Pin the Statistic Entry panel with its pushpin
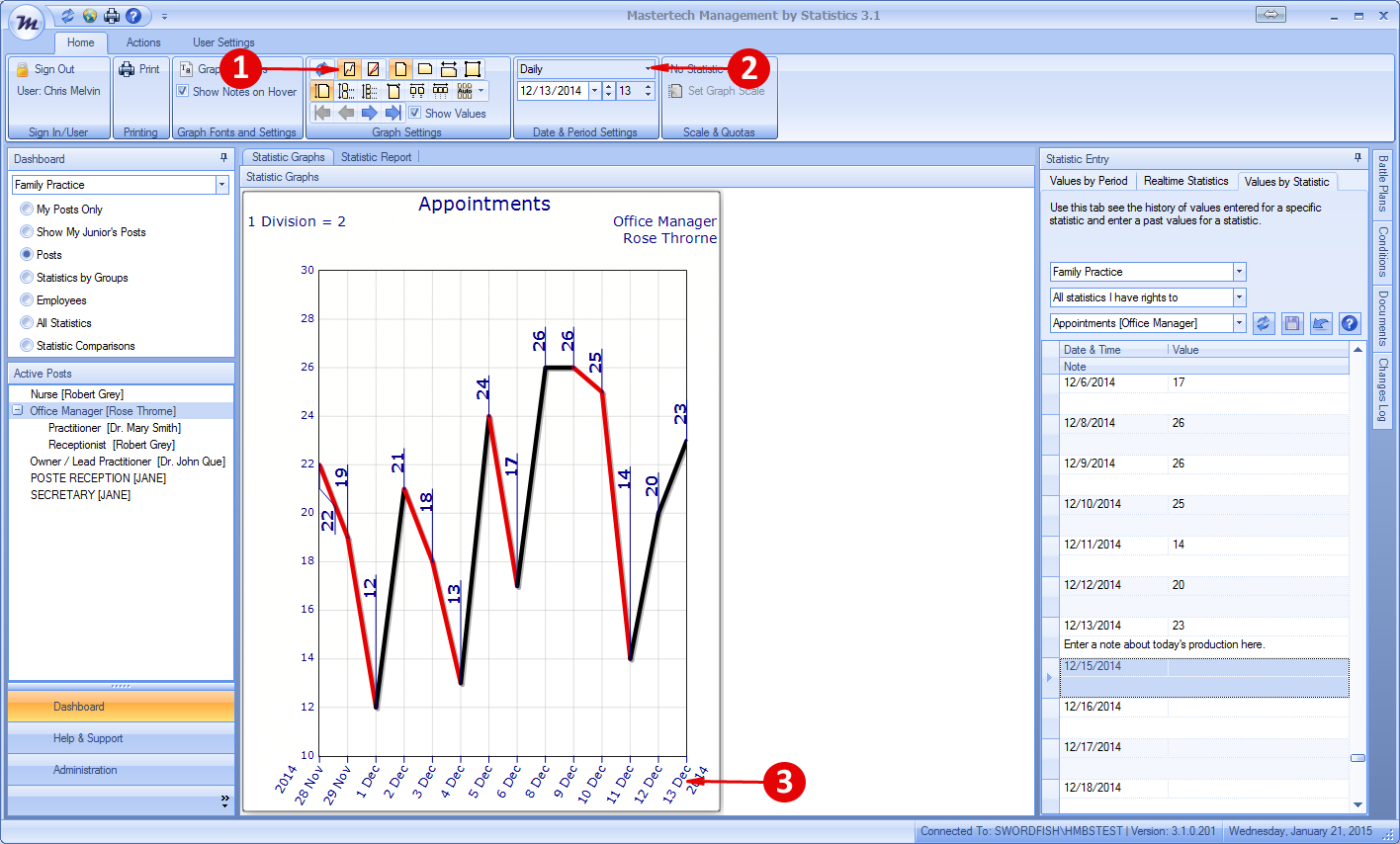Image resolution: width=1400 pixels, height=844 pixels. click(x=1357, y=158)
